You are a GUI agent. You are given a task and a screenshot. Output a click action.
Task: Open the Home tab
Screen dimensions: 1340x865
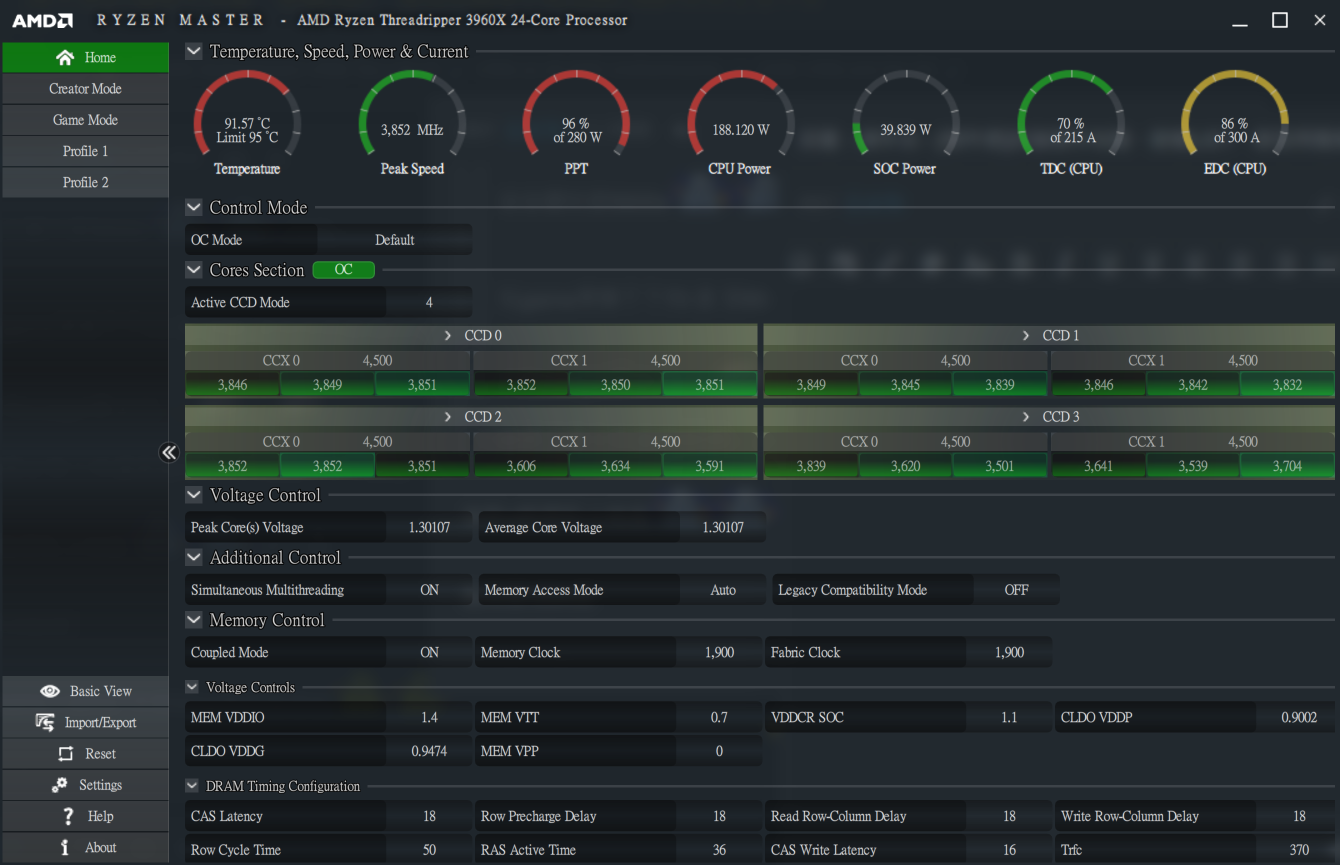click(86, 57)
